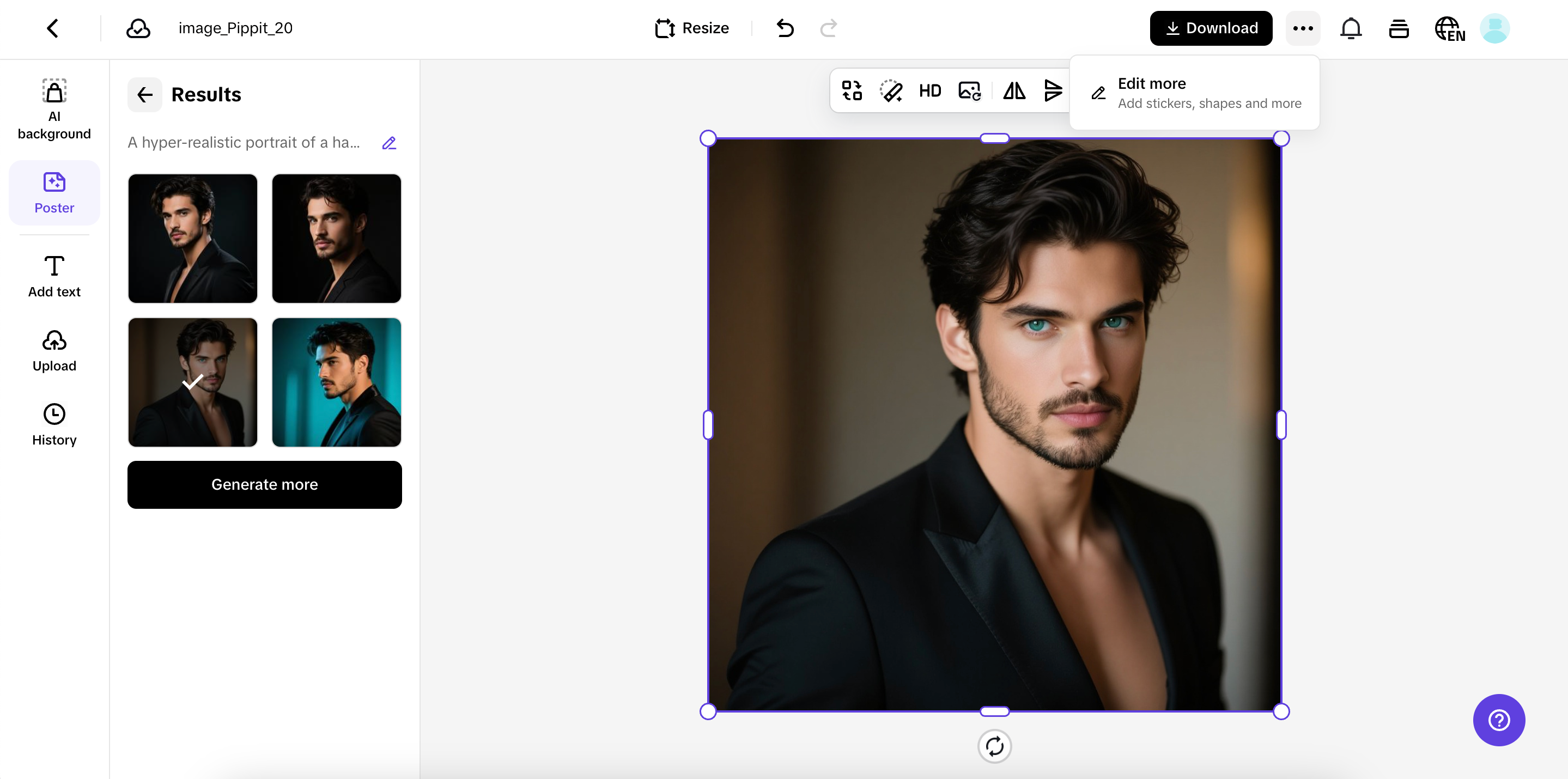Switch to the Poster panel
Screen dimensions: 1568x779
click(x=54, y=192)
